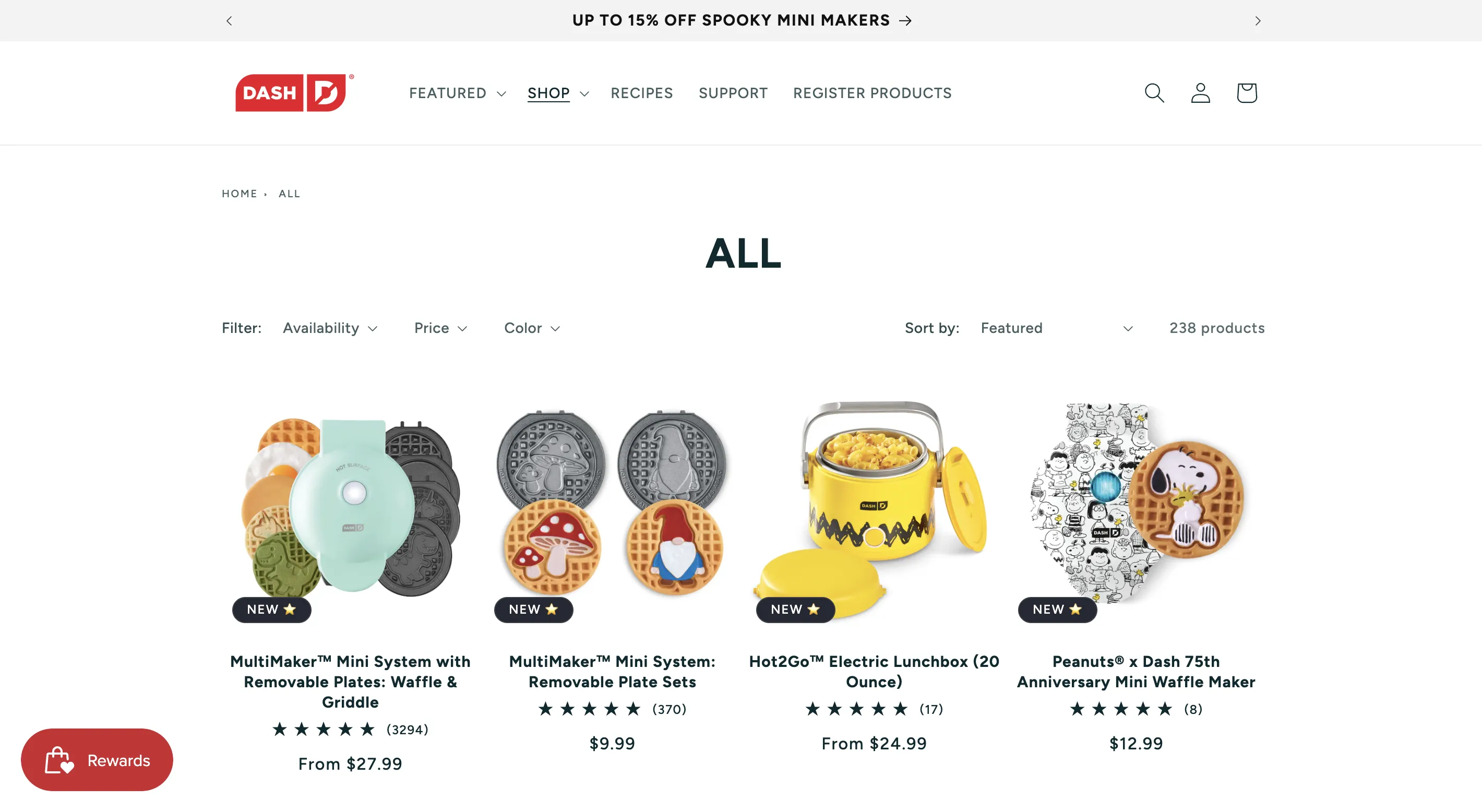
Task: Expand the Color filter
Action: [x=532, y=328]
